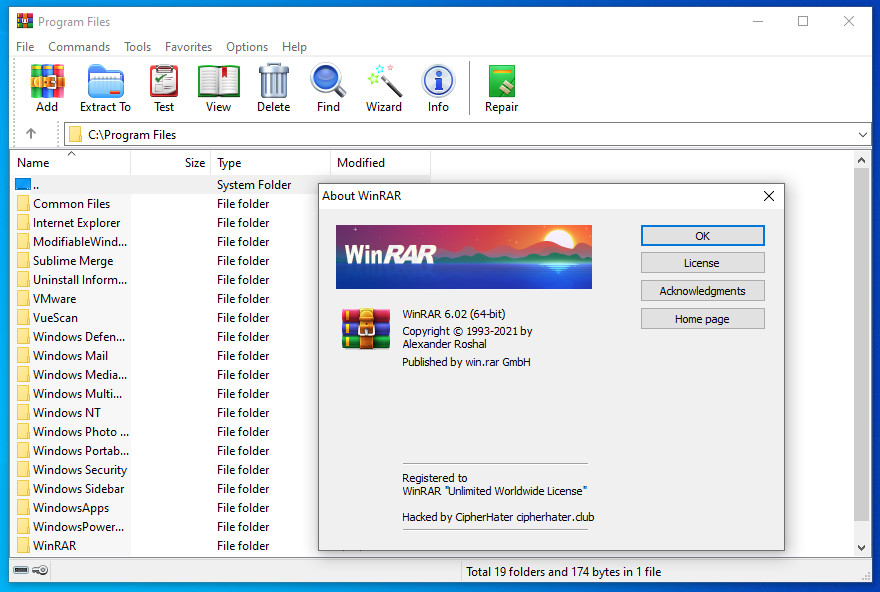This screenshot has width=880, height=592.
Task: Open the Home page button
Action: (x=703, y=319)
